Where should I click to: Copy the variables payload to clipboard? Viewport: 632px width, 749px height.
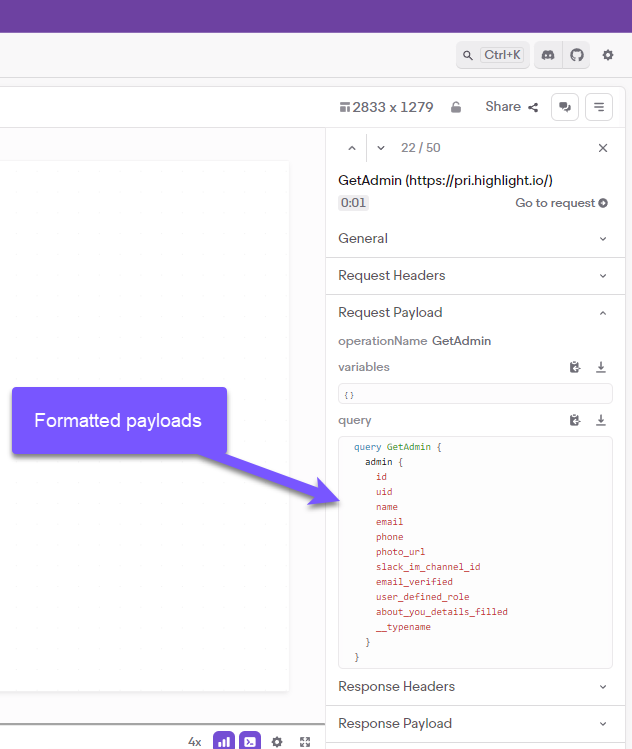point(575,367)
